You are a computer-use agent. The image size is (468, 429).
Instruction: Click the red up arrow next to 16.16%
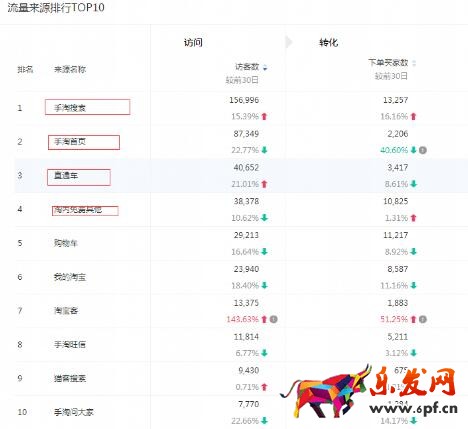click(x=414, y=116)
